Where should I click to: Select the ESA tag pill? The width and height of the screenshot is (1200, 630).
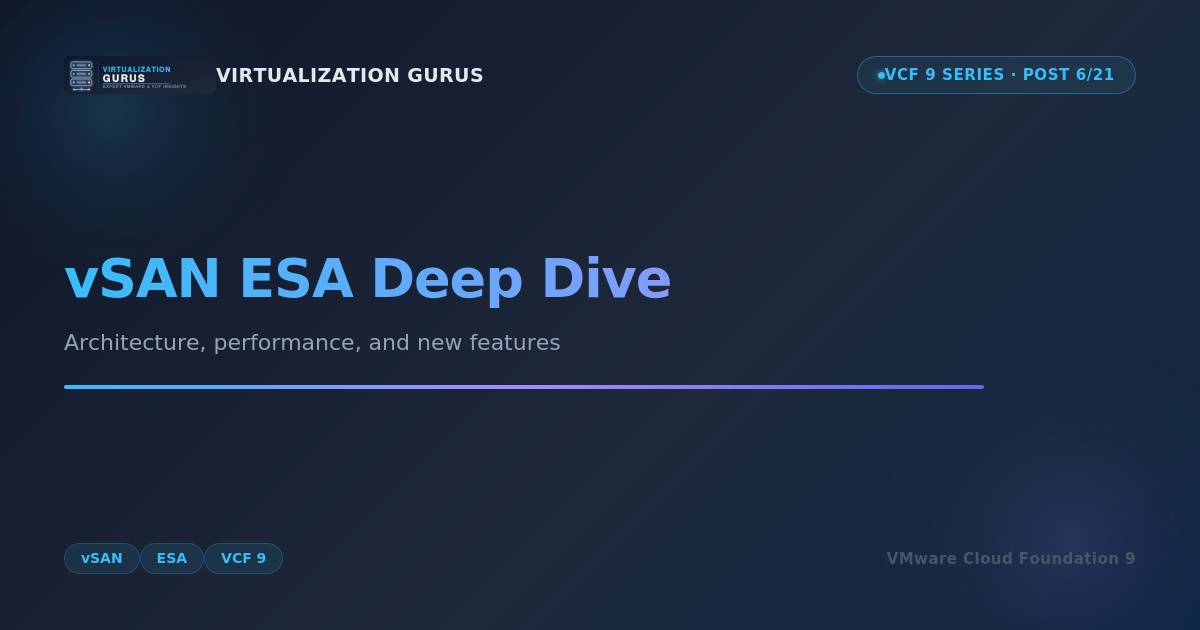[x=172, y=558]
